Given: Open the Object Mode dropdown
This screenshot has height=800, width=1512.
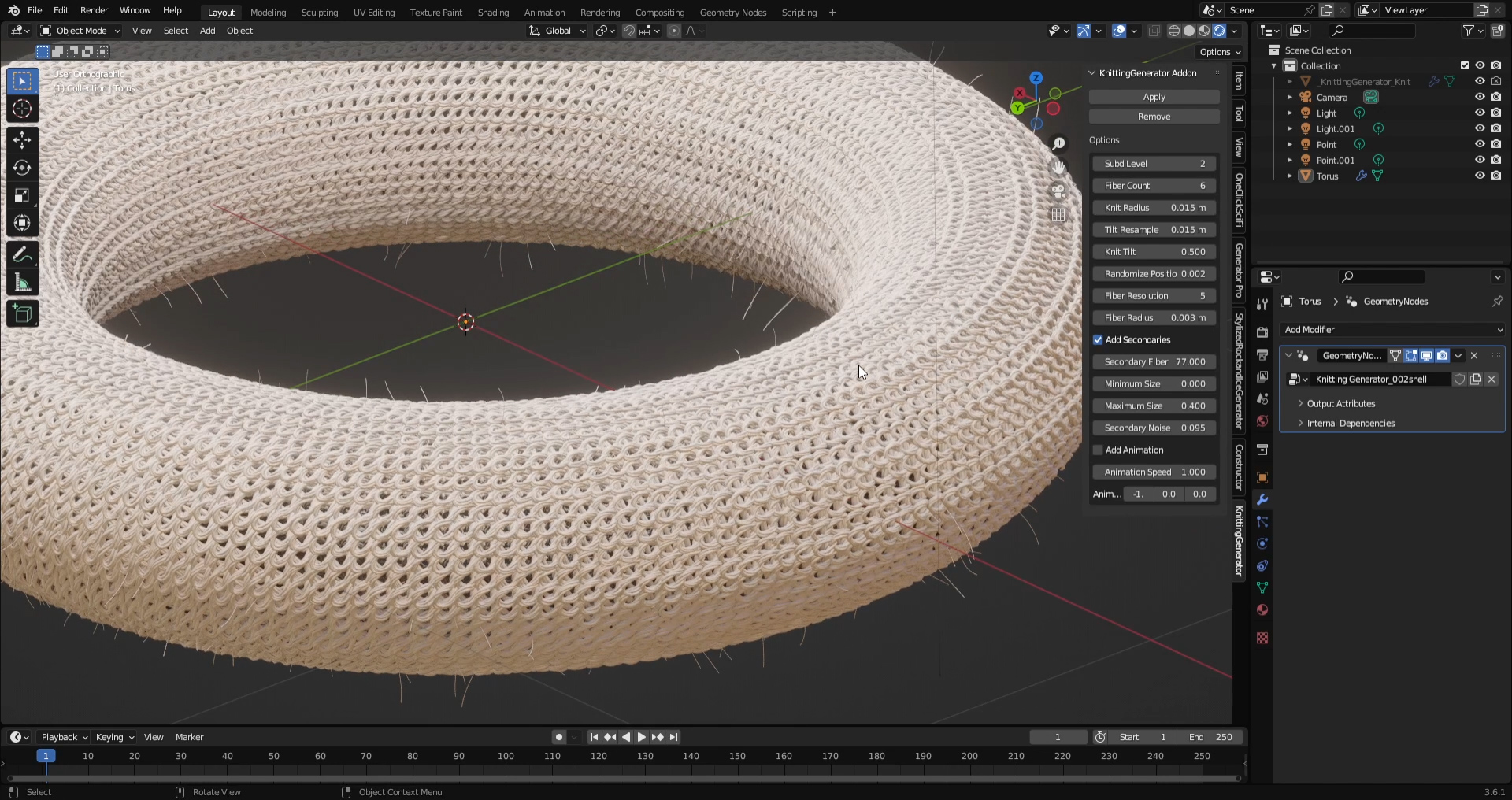Looking at the screenshot, I should tap(79, 31).
